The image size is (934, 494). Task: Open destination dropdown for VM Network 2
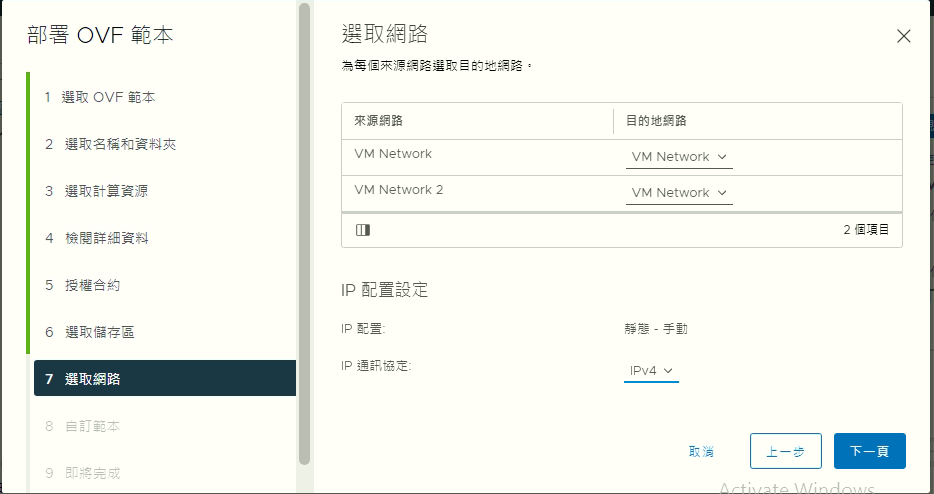tap(679, 193)
